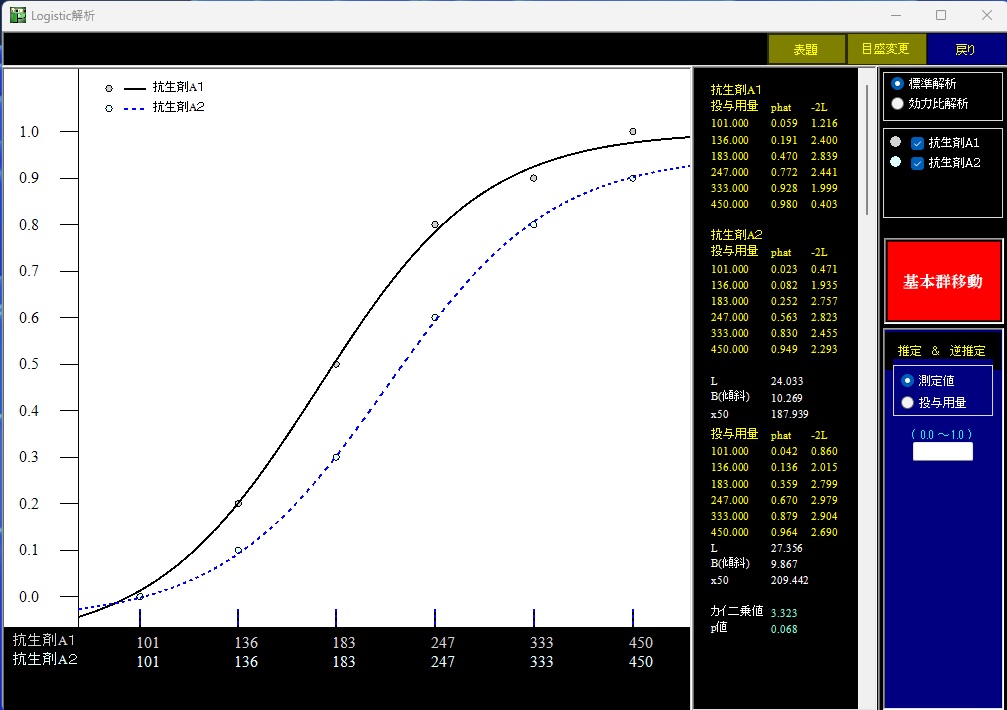The height and width of the screenshot is (710, 1007).
Task: Click the estimate input field under (0.0～1.0)
Action: tap(942, 452)
